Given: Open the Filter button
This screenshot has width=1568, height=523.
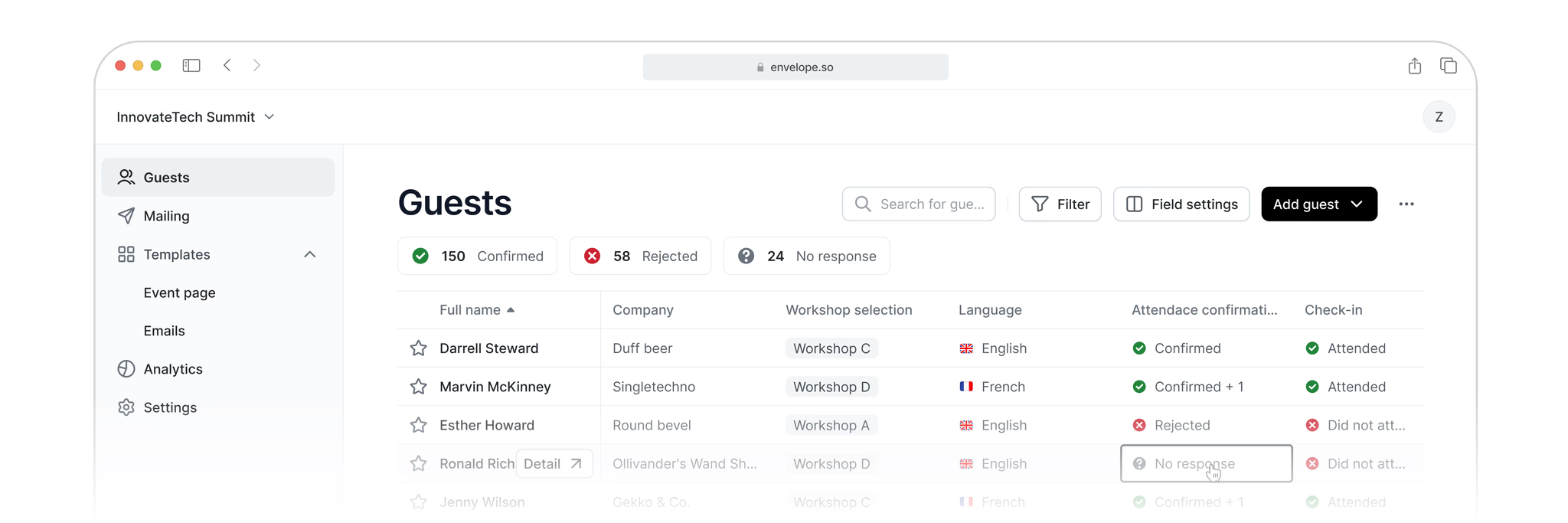Looking at the screenshot, I should click(1060, 204).
